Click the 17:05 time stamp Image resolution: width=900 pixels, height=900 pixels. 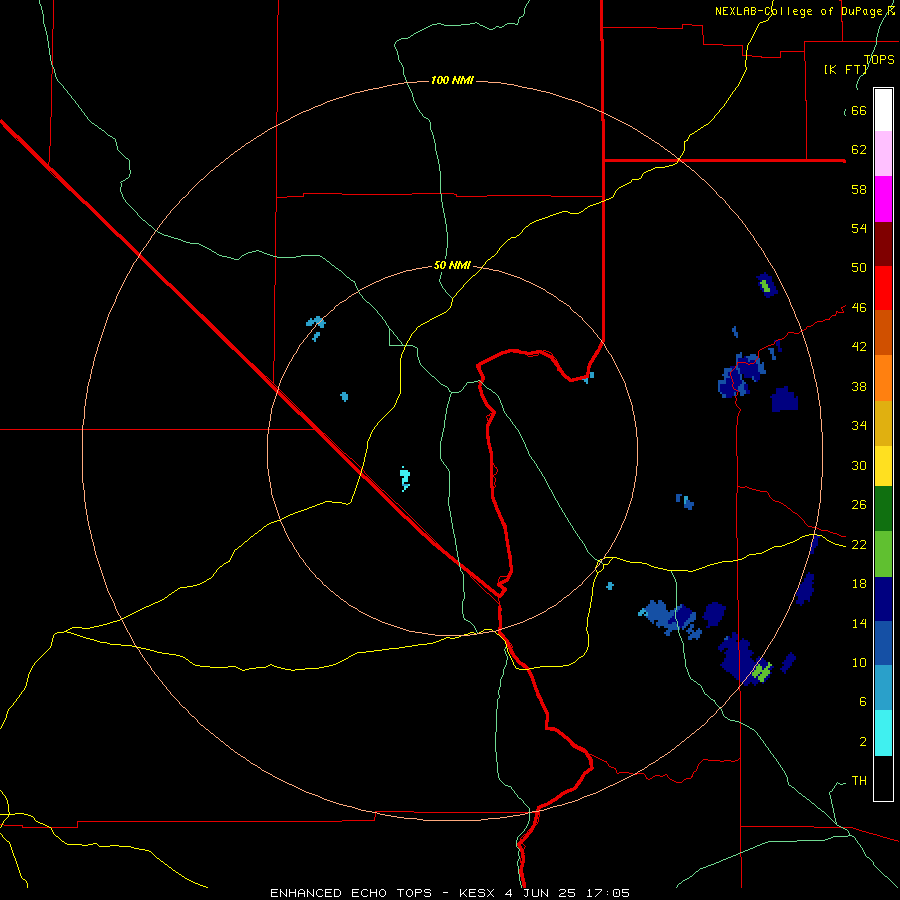tap(607, 893)
